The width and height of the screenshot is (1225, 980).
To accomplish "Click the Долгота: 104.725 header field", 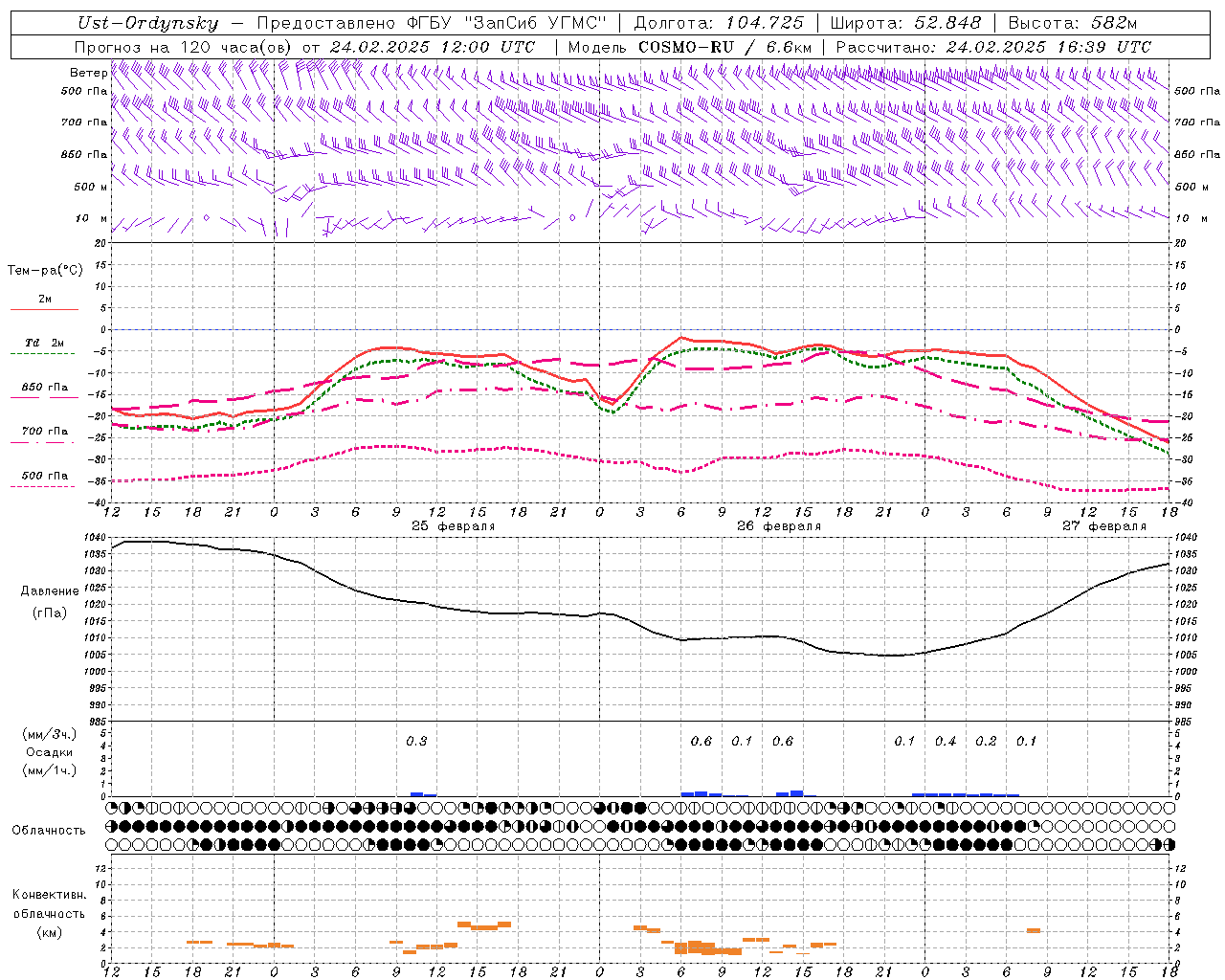I will 718,23.
